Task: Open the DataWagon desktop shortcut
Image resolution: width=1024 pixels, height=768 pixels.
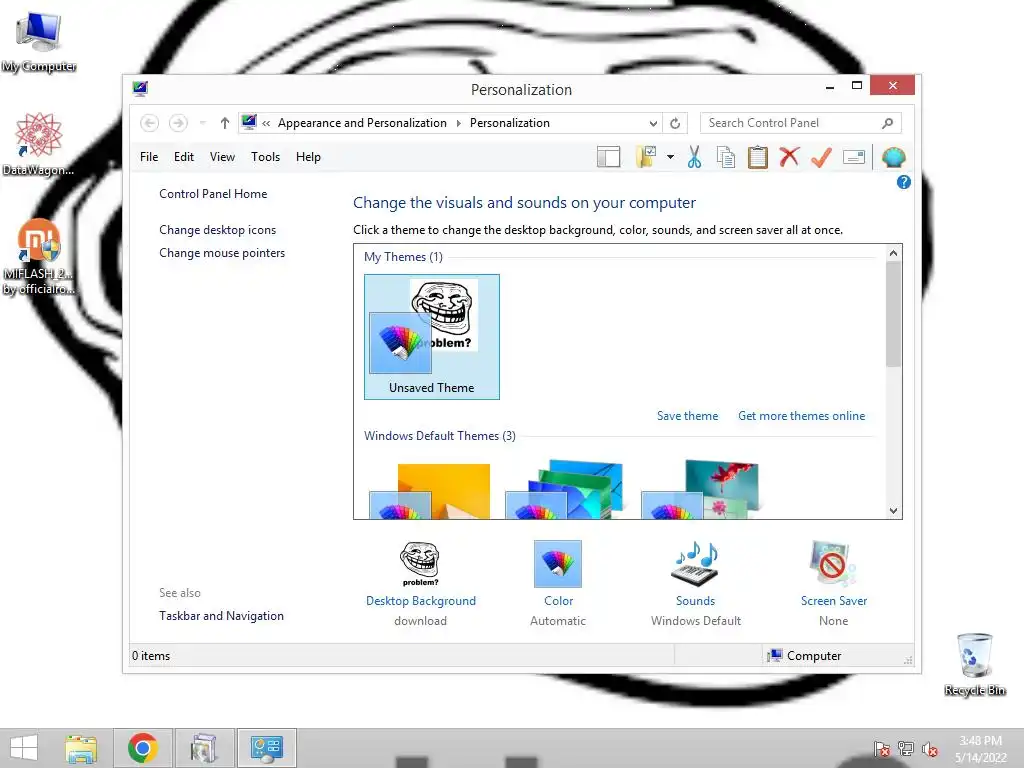Action: click(x=39, y=144)
